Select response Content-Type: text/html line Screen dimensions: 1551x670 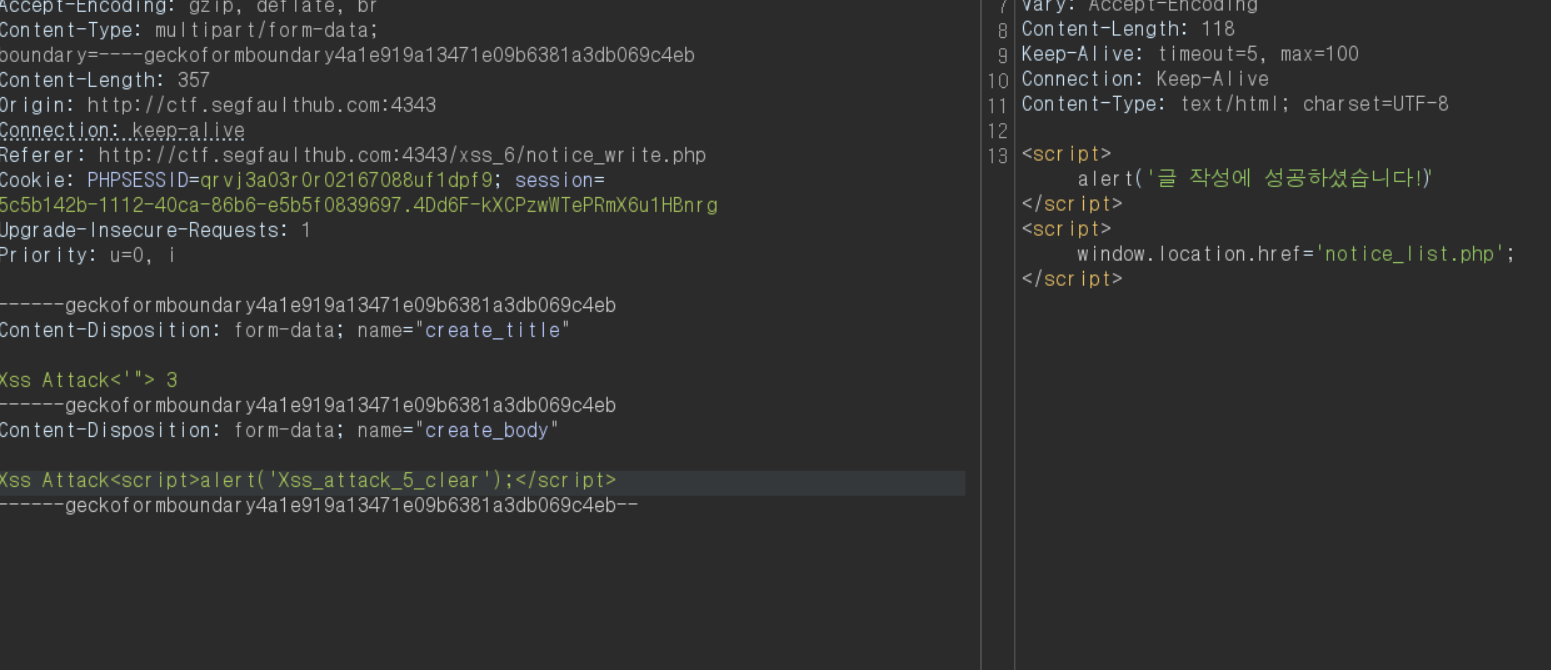tap(1235, 104)
